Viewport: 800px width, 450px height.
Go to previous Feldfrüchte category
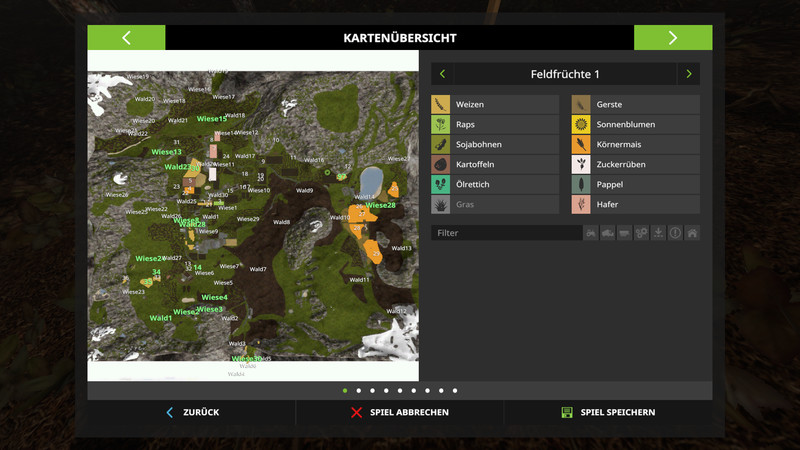(442, 74)
